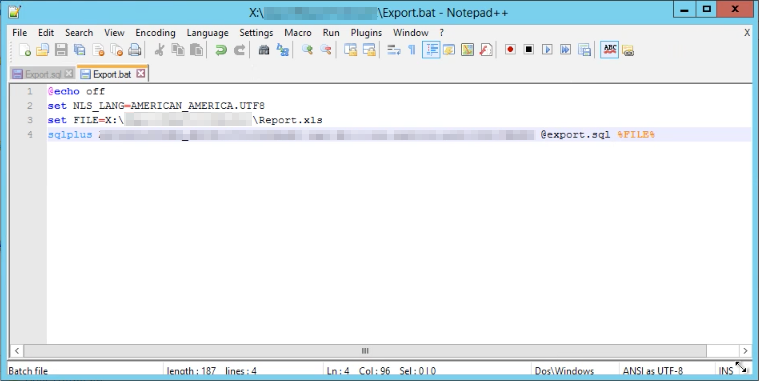Click '@echo off' on line 1

click(76, 91)
